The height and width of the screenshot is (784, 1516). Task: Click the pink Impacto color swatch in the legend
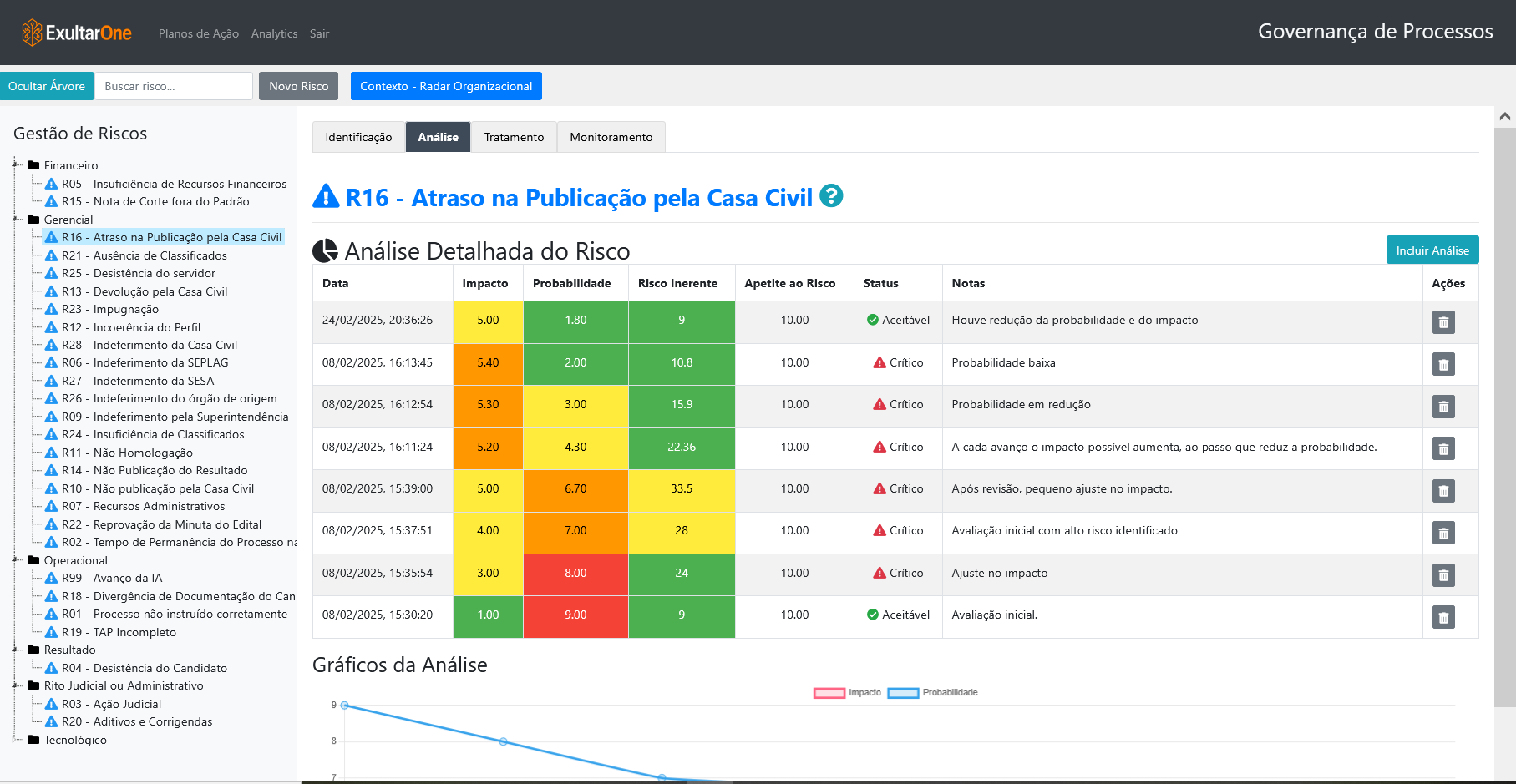pyautogui.click(x=828, y=692)
